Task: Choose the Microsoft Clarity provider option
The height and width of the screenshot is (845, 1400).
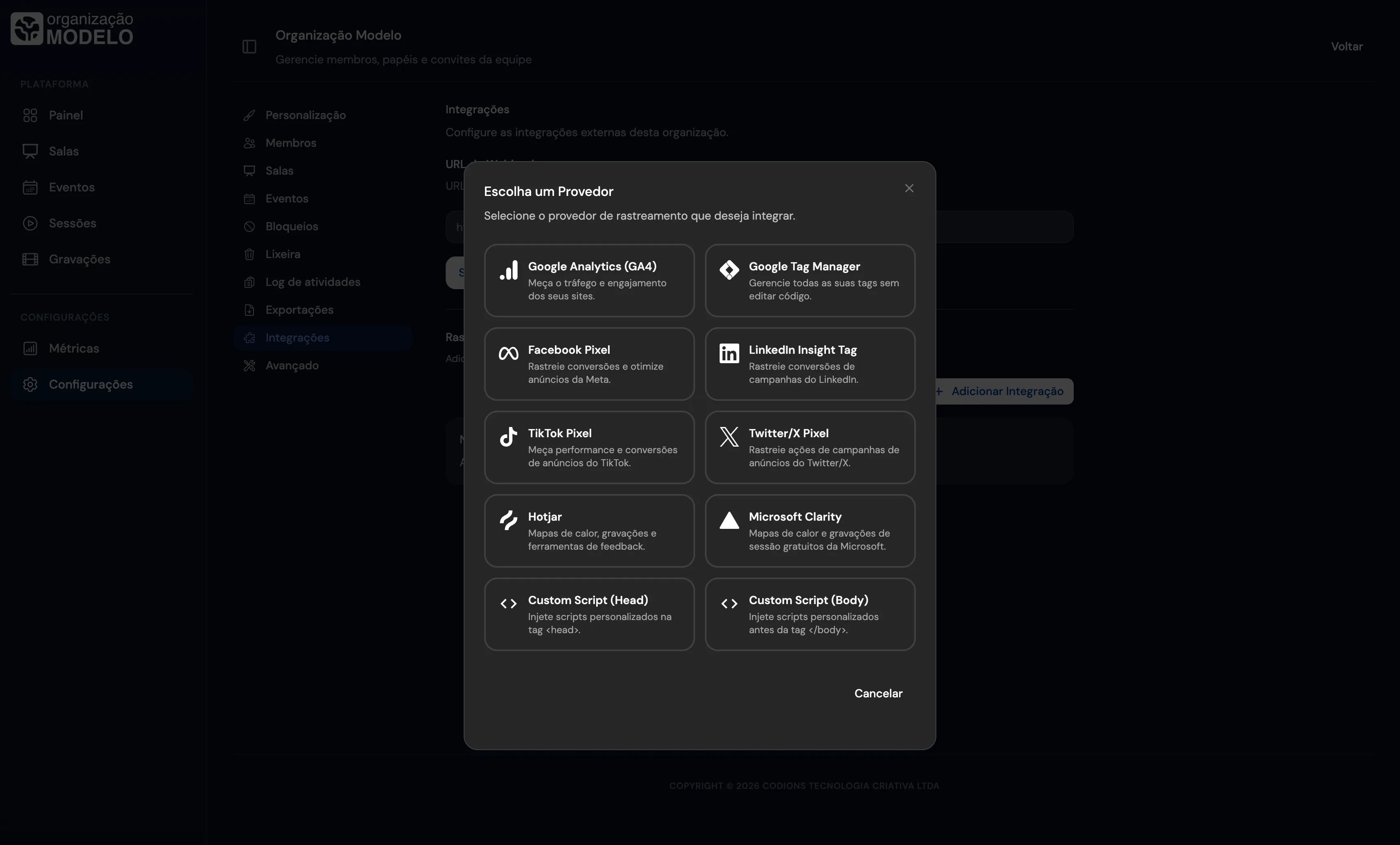Action: pyautogui.click(x=810, y=531)
